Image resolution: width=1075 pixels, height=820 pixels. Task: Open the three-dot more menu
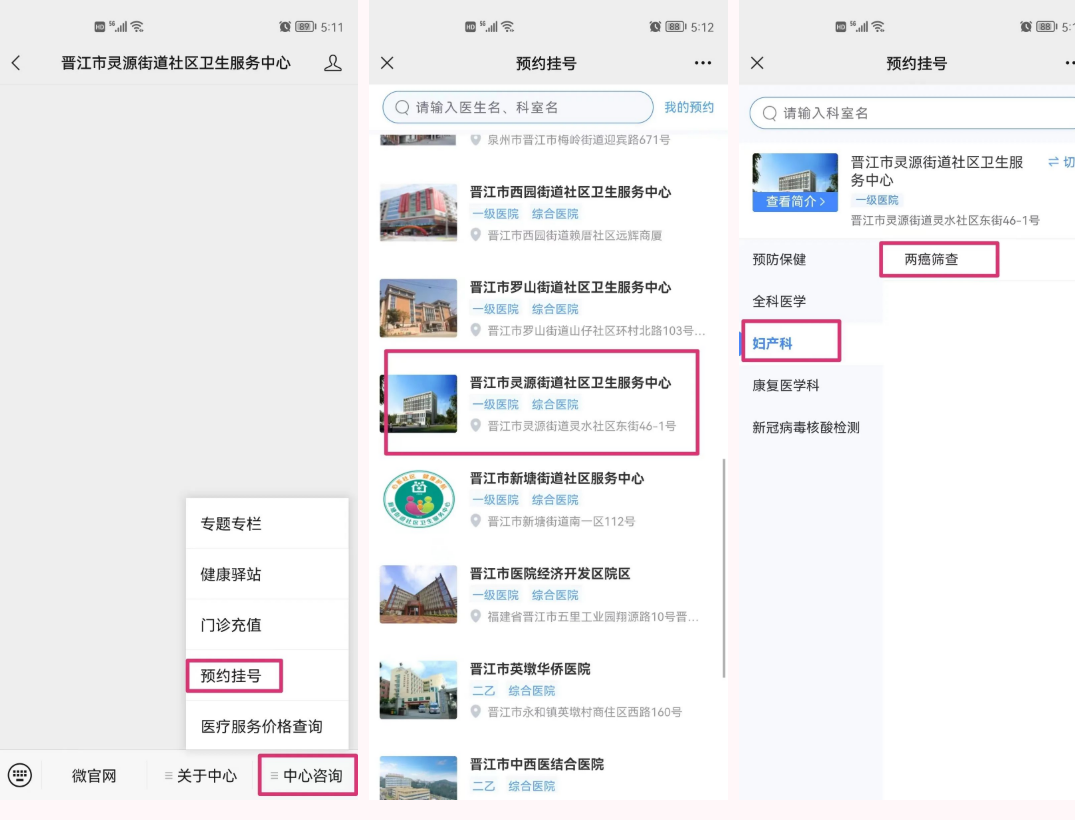703,63
